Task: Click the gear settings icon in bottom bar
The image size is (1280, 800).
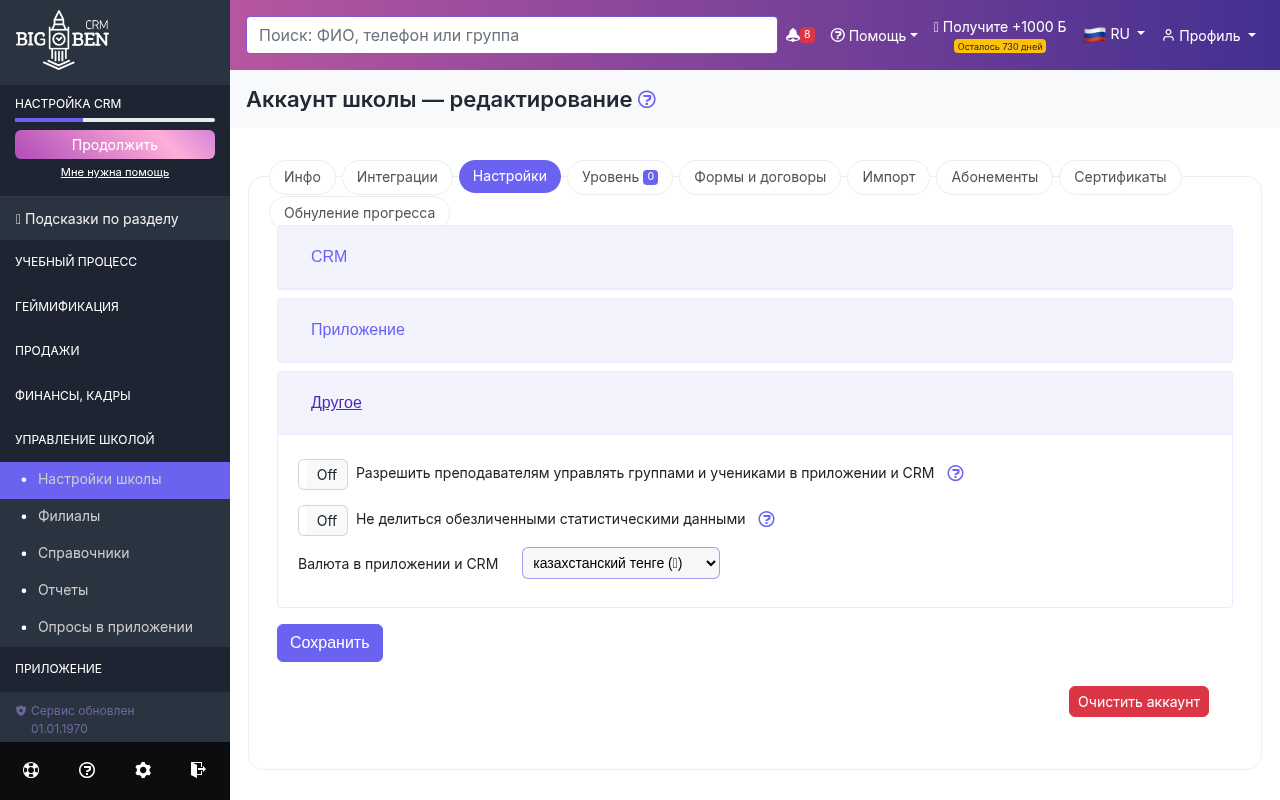Action: click(x=142, y=770)
